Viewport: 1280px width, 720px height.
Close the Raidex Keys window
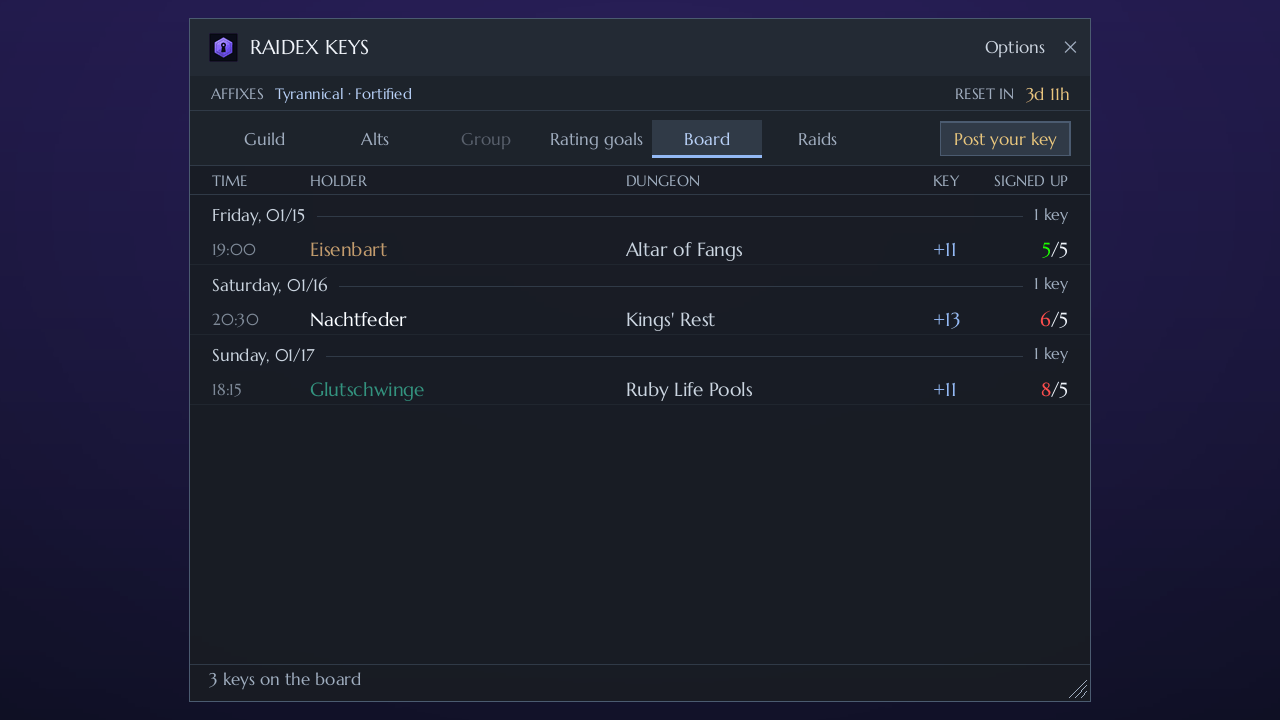coord(1070,47)
